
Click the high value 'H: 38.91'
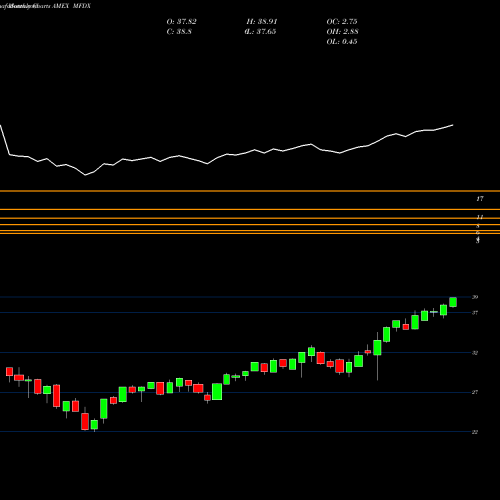tap(262, 22)
